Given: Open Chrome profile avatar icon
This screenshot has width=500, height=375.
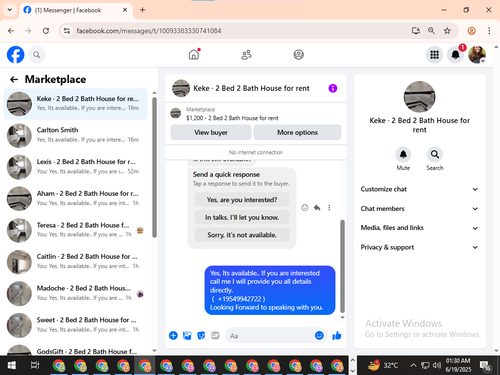Looking at the screenshot, I should 471,31.
